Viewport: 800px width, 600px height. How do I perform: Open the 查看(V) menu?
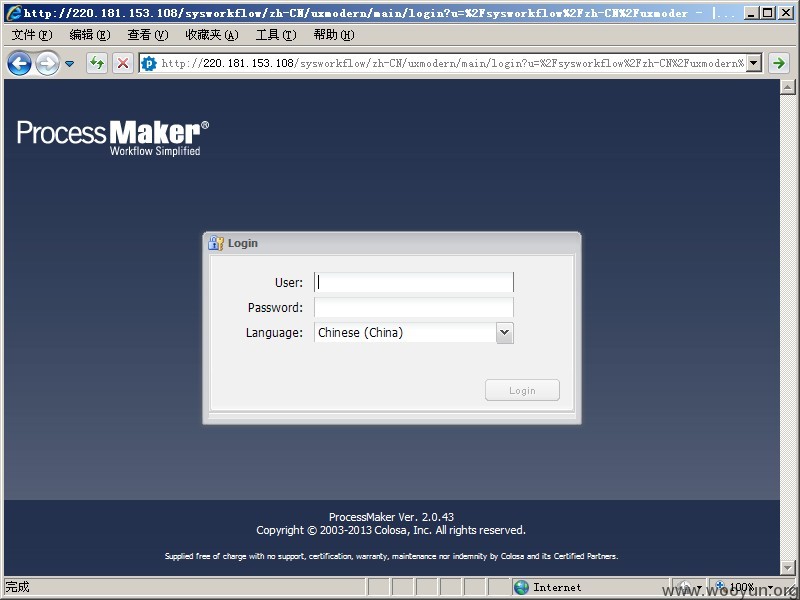click(148, 35)
